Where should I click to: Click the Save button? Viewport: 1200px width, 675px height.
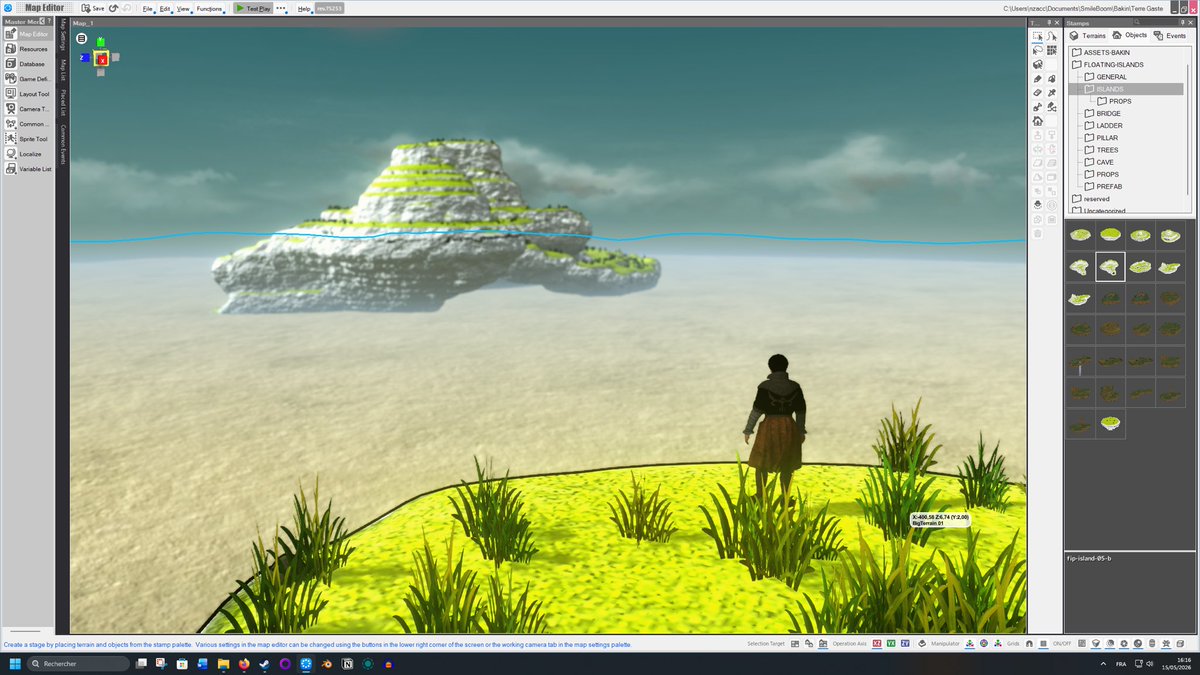click(x=92, y=8)
